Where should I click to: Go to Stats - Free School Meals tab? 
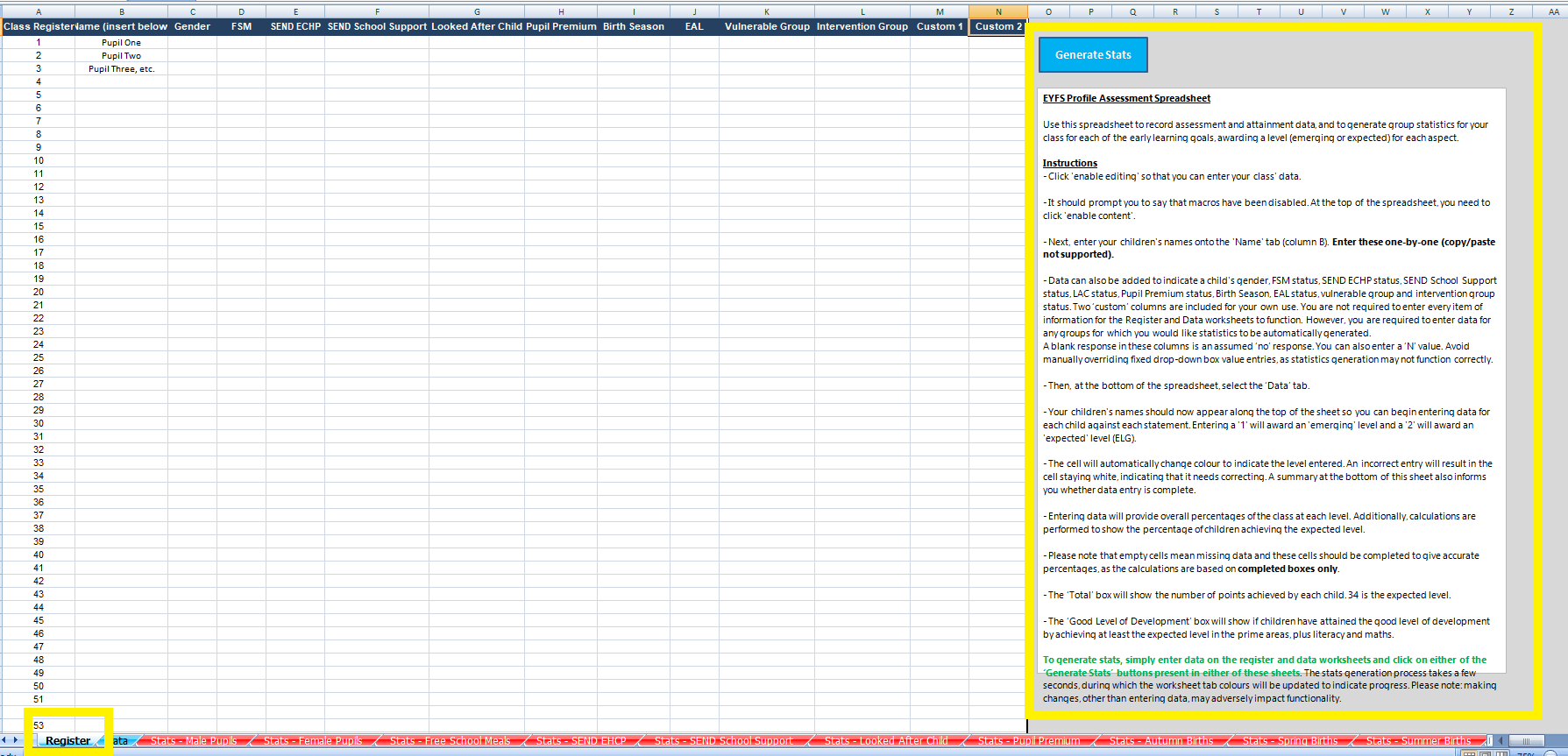[x=450, y=741]
